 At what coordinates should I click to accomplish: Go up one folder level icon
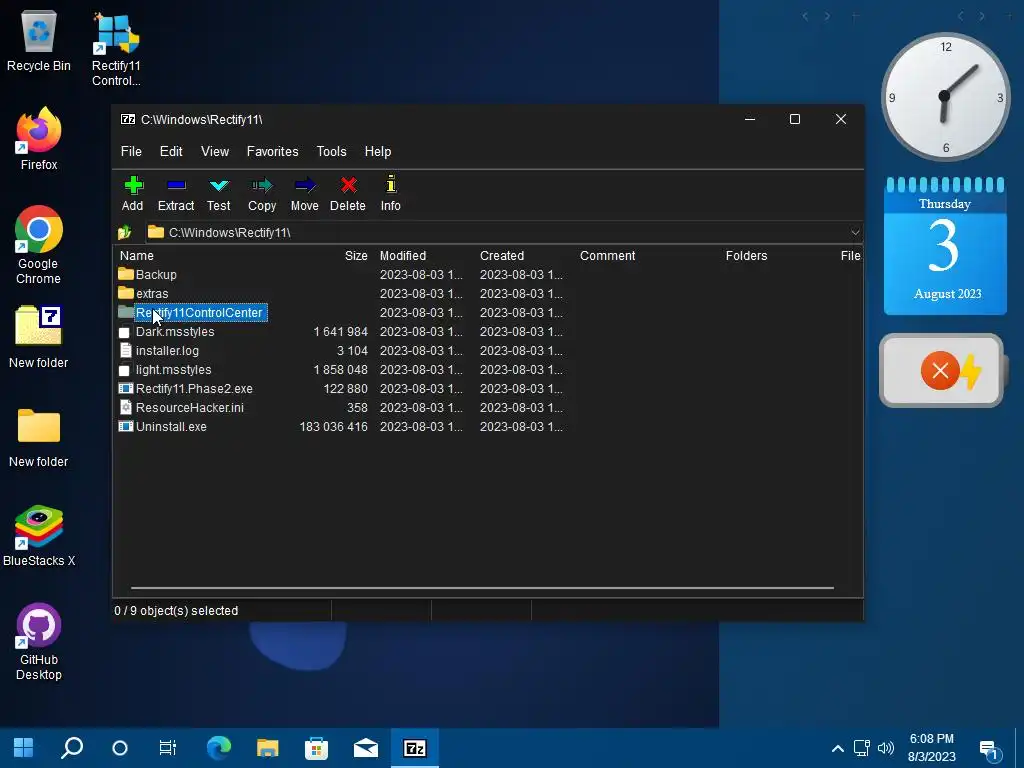(x=125, y=232)
